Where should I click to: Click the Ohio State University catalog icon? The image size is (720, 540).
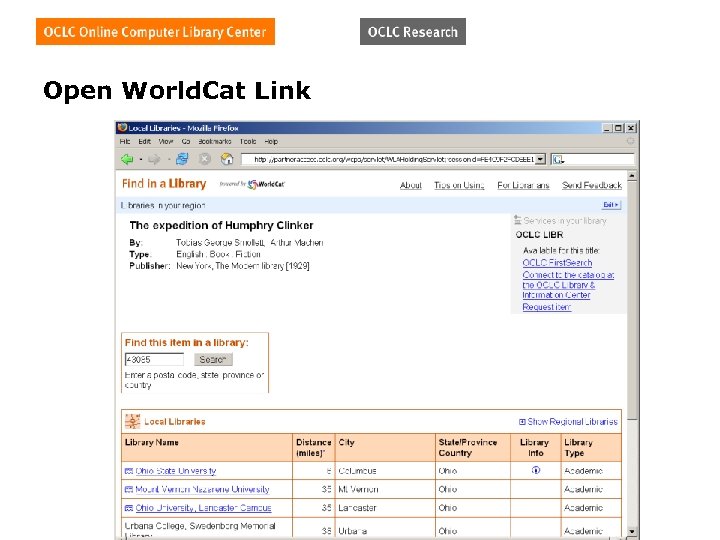[x=129, y=471]
